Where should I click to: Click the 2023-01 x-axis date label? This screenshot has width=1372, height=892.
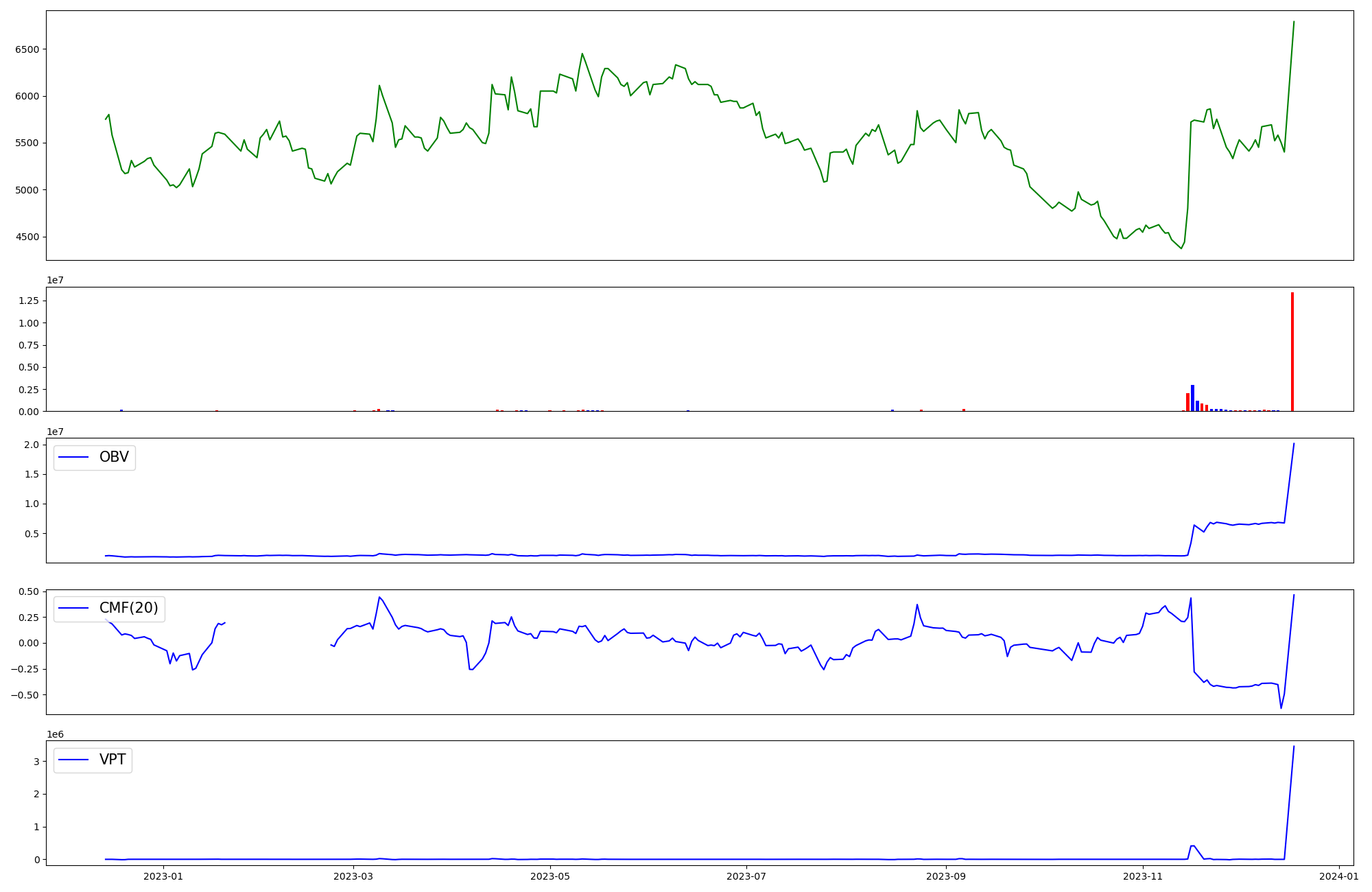163,876
